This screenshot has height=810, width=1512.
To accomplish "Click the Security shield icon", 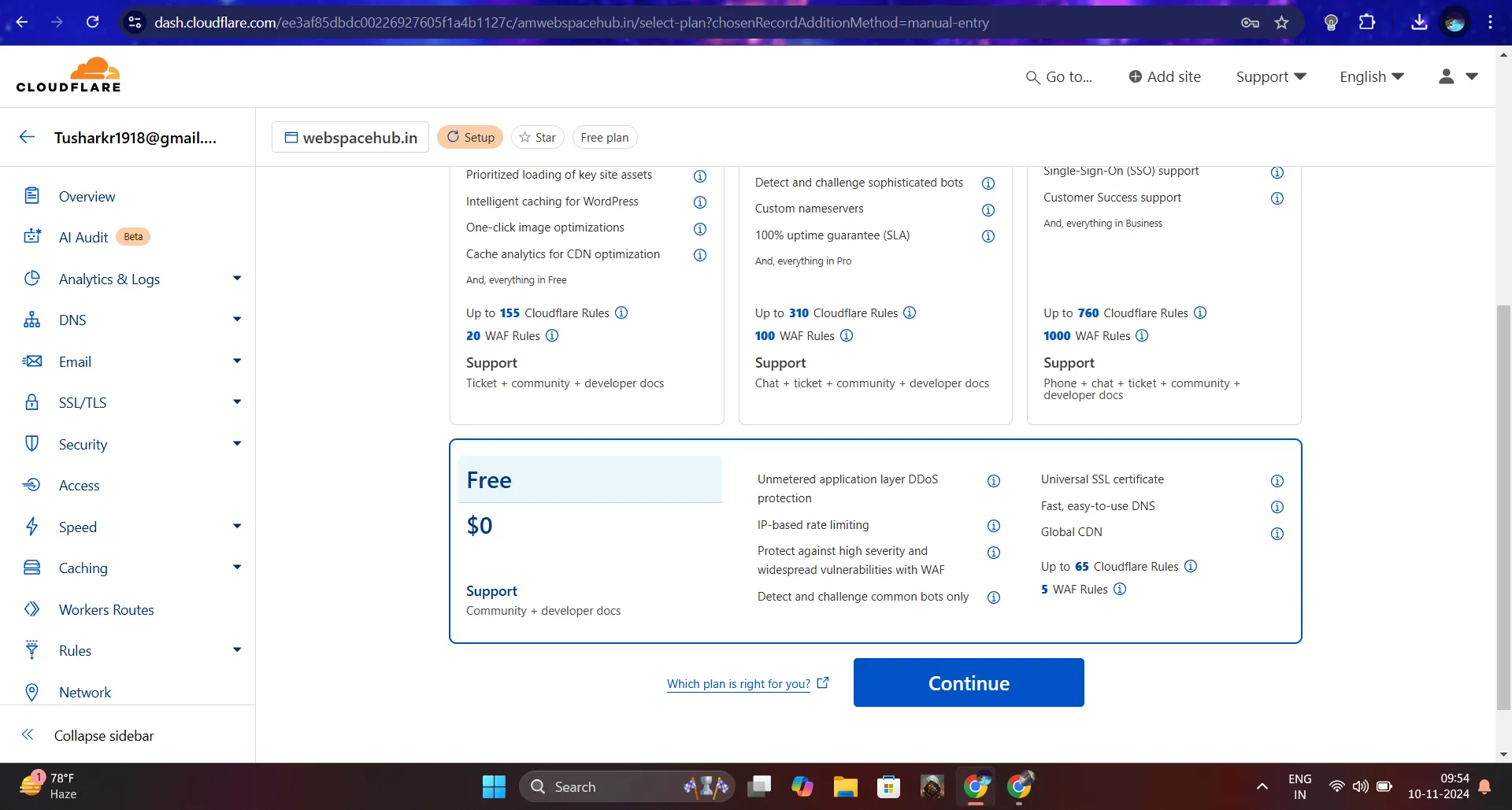I will pyautogui.click(x=31, y=444).
